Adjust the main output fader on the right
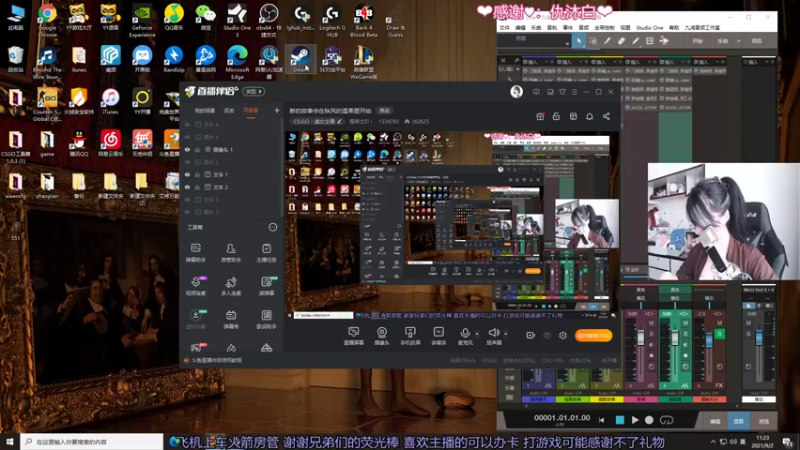This screenshot has width=800, height=450. point(759,337)
